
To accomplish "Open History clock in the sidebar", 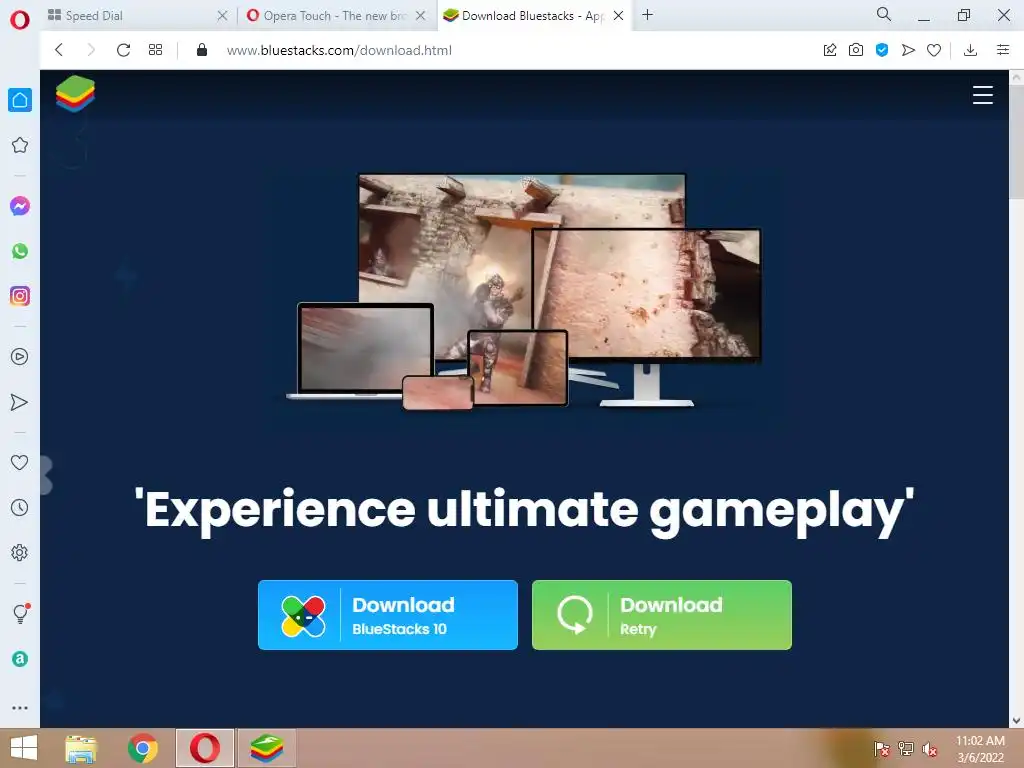I will (x=20, y=507).
